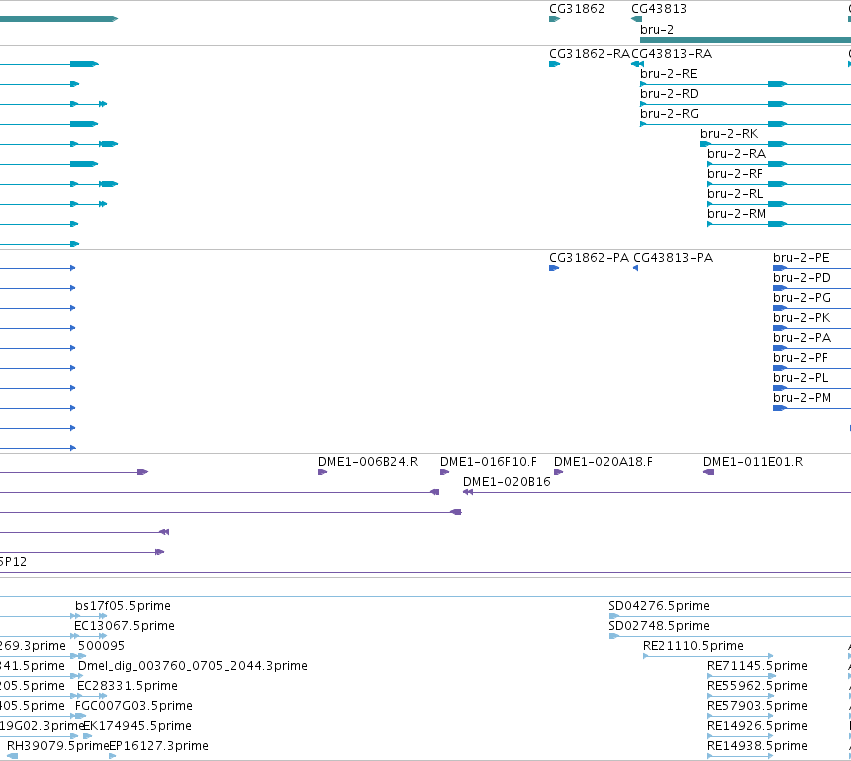Click the CG31862 gene label

coord(576,9)
